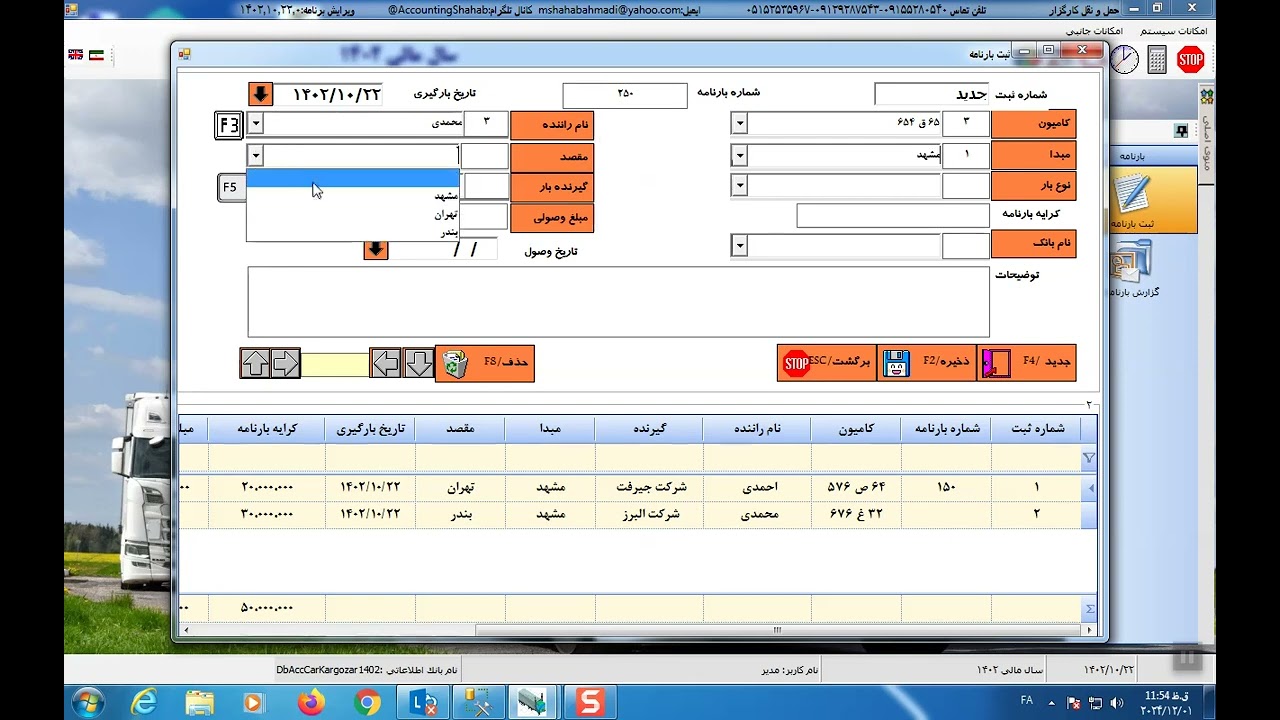This screenshot has width=1280, height=720.
Task: Click the برگشت/ESC button
Action: (827, 362)
